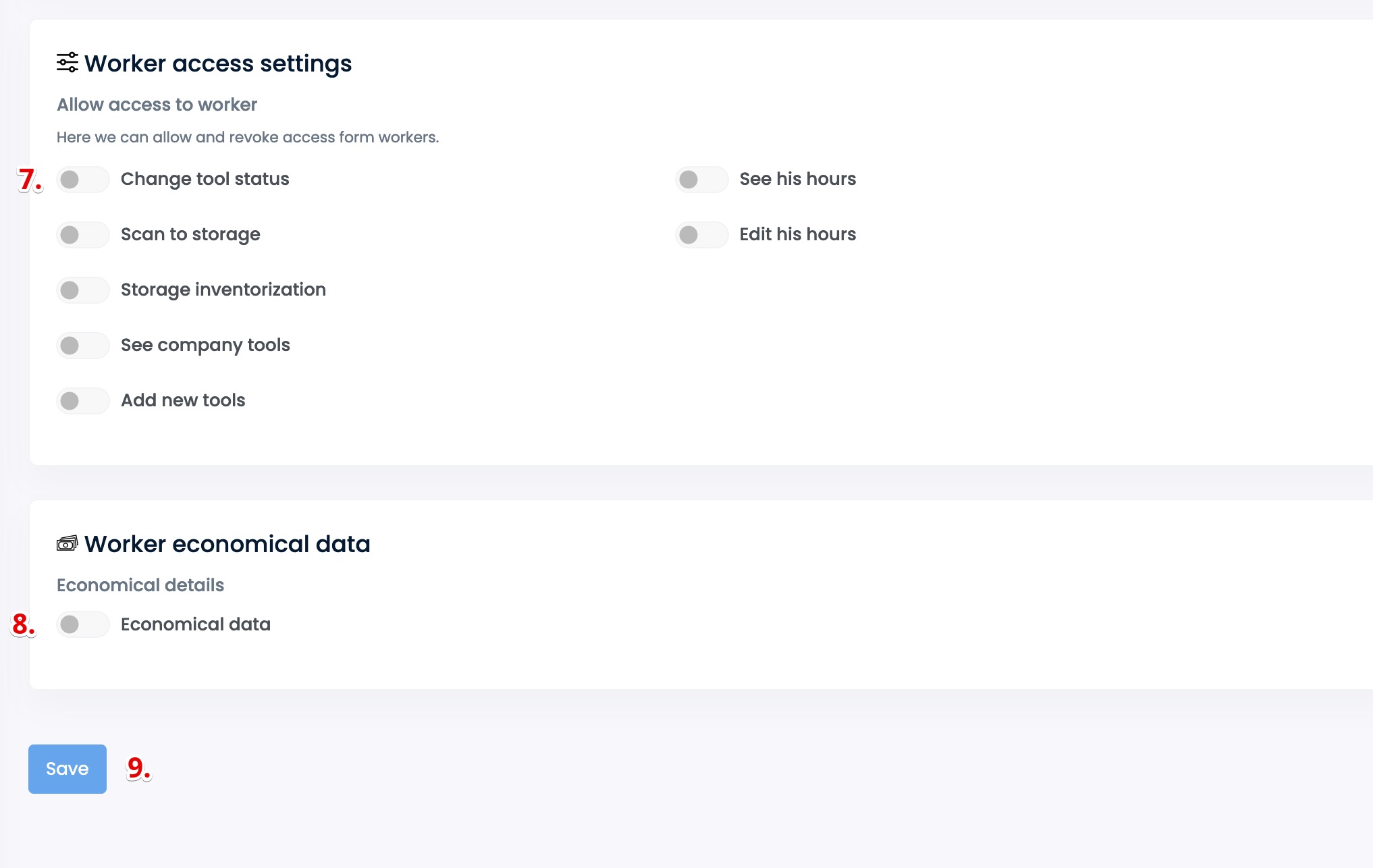Click the sliders icon beside Worker access settings
This screenshot has width=1373, height=868.
(67, 63)
